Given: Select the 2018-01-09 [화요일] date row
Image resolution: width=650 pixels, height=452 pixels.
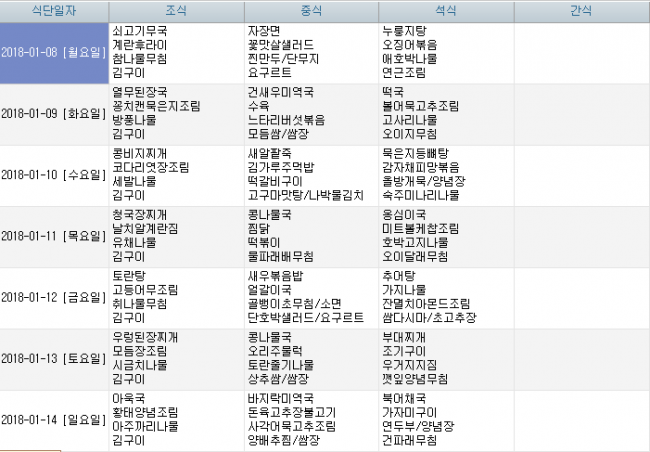Looking at the screenshot, I should coord(54,113).
